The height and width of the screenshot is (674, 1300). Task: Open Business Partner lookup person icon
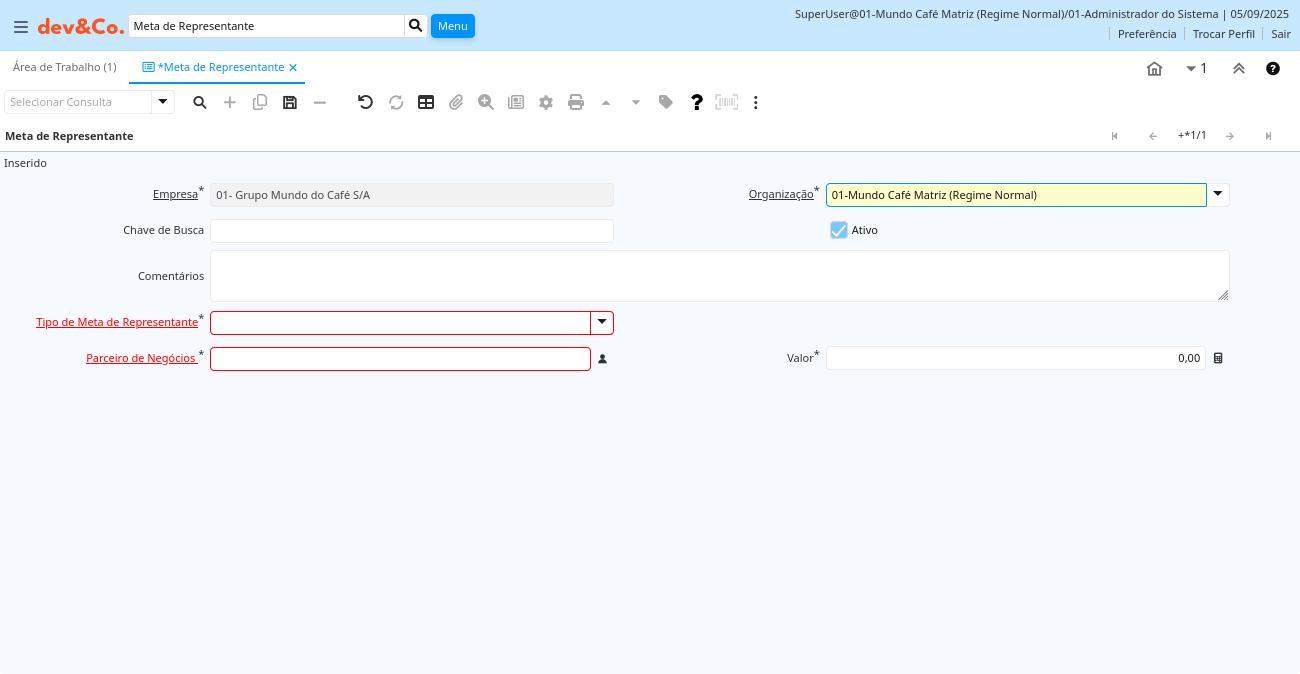coord(603,359)
